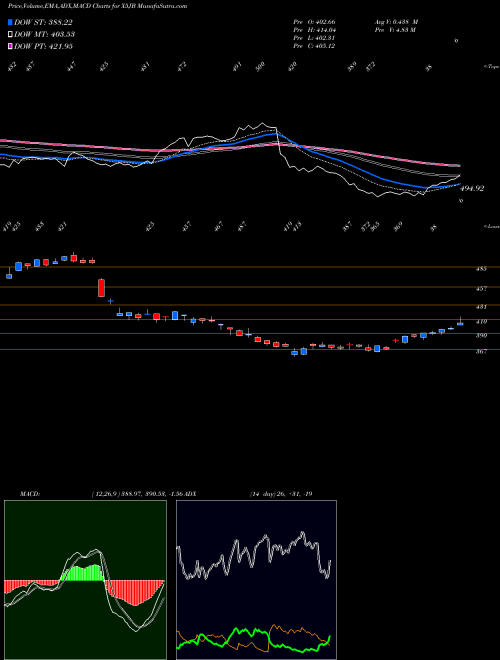Select the 'DOW ST: 388.22' legend text
The width and height of the screenshot is (500, 660).
[44, 22]
